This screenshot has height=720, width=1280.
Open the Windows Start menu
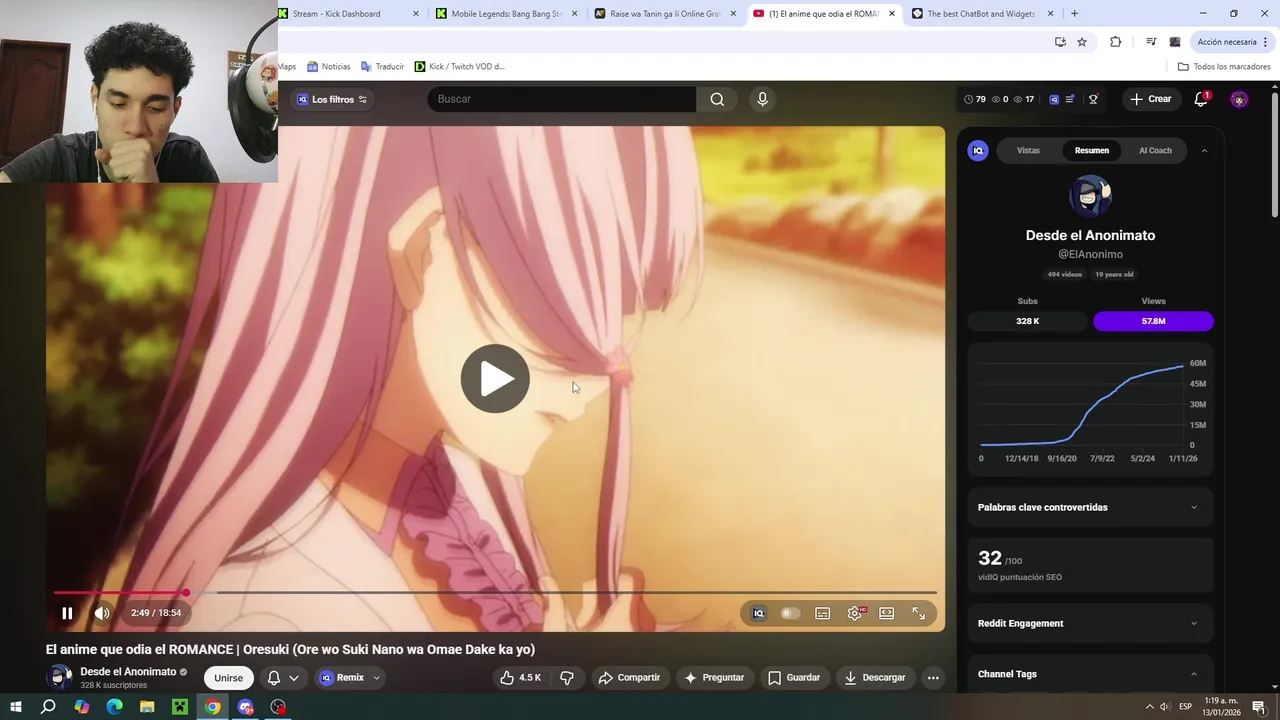pyautogui.click(x=16, y=707)
